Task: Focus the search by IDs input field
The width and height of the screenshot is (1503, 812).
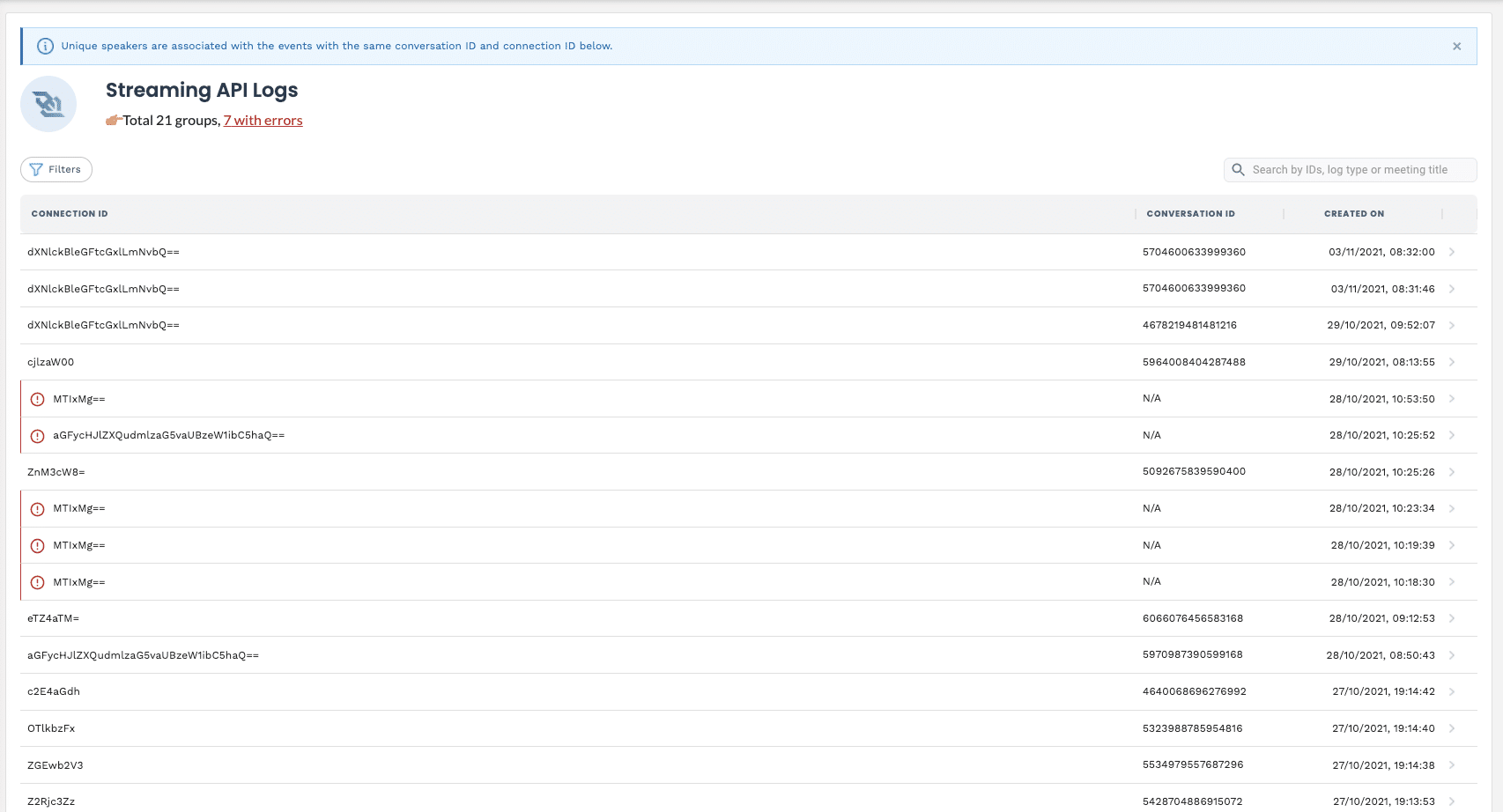Action: click(x=1357, y=170)
